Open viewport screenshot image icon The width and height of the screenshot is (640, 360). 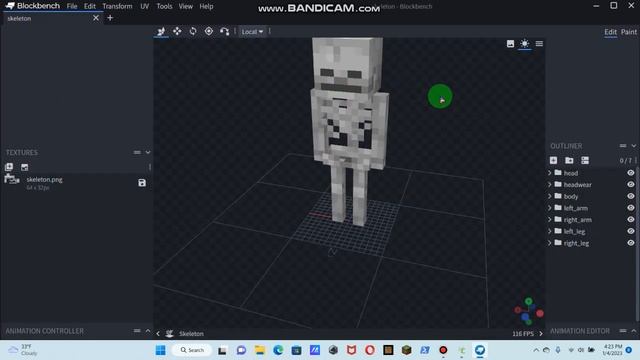click(510, 44)
